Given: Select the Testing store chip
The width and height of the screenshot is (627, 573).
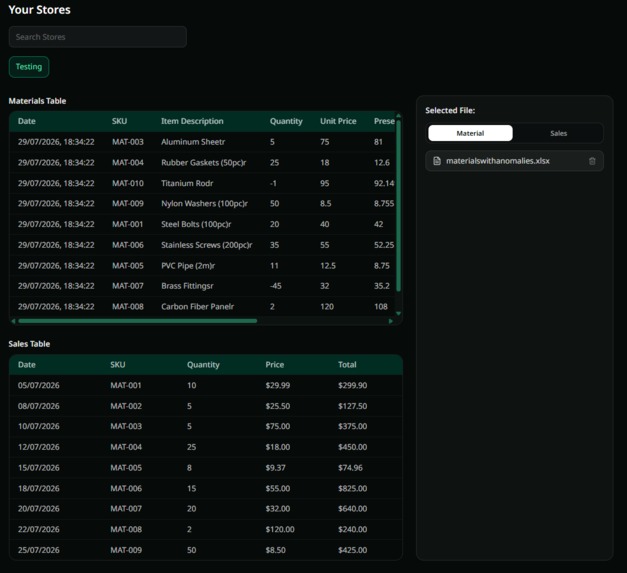Looking at the screenshot, I should click(29, 67).
